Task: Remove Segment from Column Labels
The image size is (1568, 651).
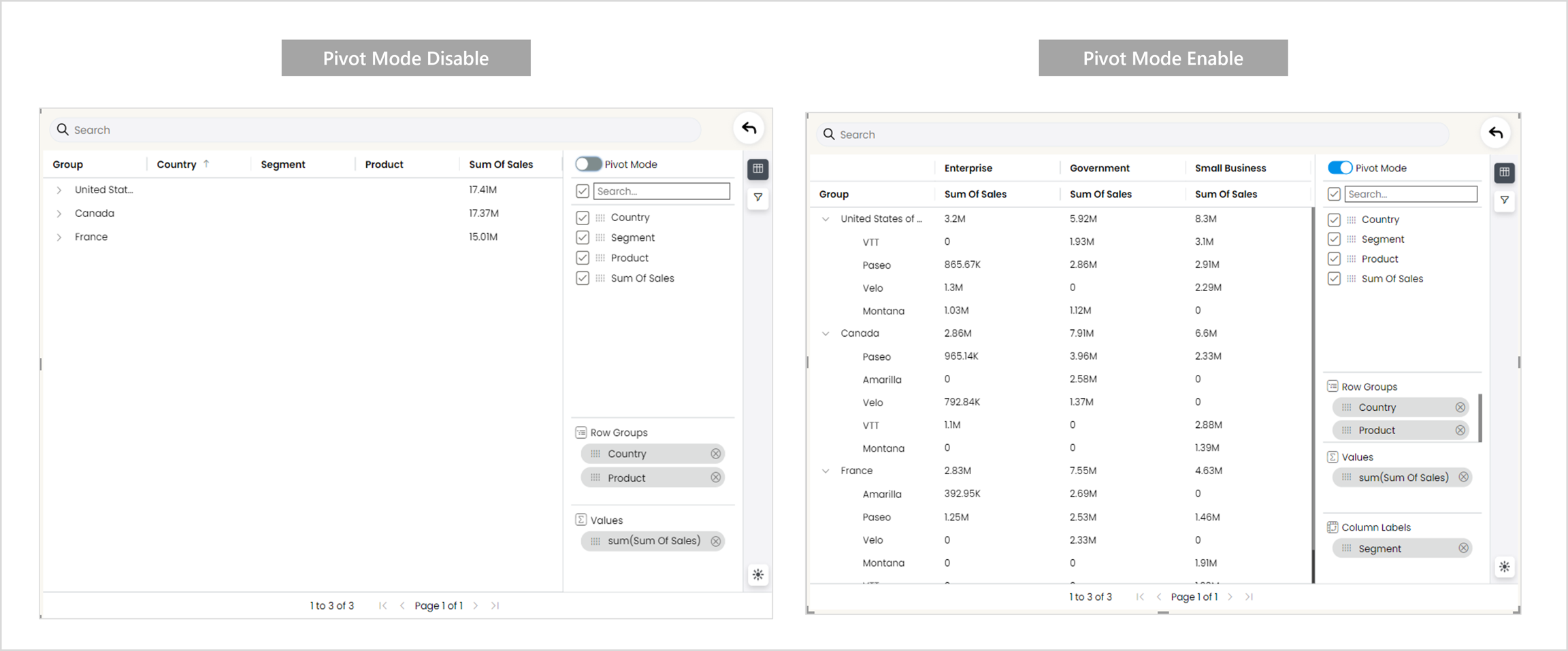Action: pos(1463,548)
